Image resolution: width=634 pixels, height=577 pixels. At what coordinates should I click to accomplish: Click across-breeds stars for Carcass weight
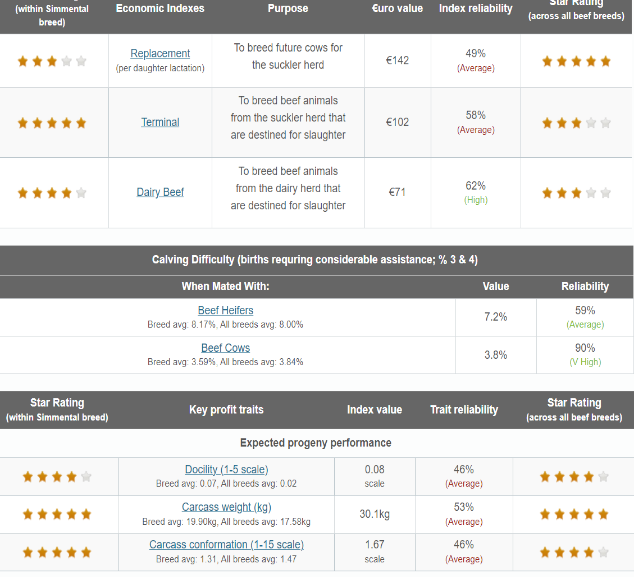[x=574, y=514]
